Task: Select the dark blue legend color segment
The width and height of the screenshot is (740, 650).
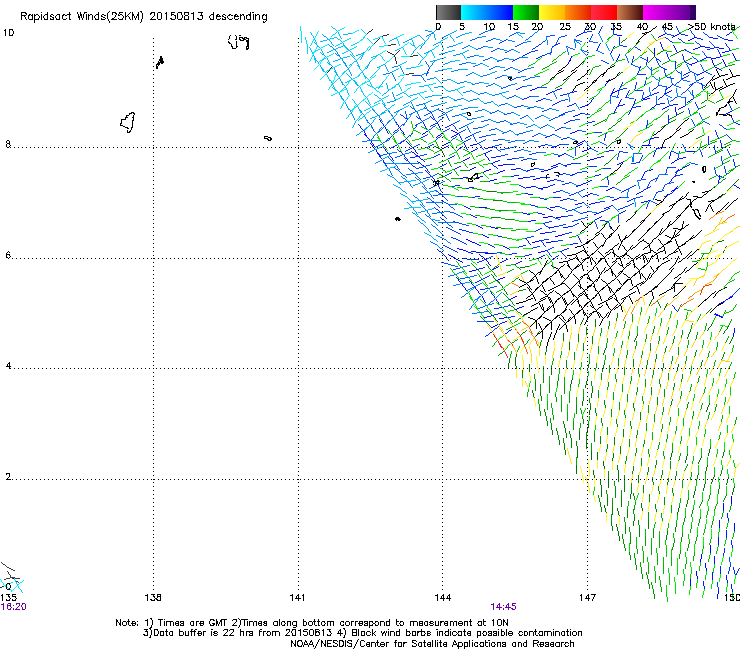Action: (500, 12)
